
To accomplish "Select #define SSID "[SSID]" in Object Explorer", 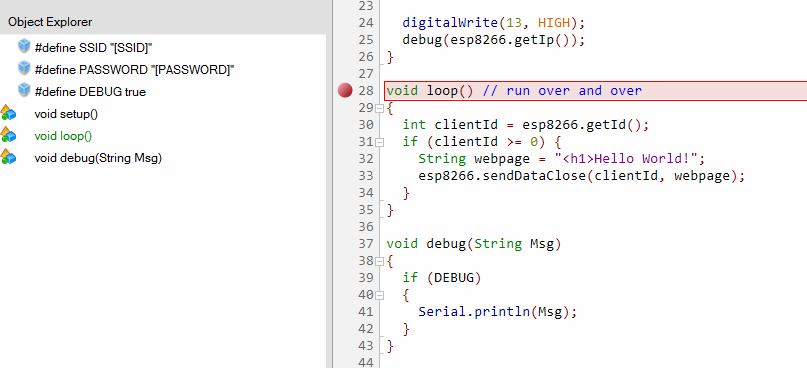I will pos(93,48).
